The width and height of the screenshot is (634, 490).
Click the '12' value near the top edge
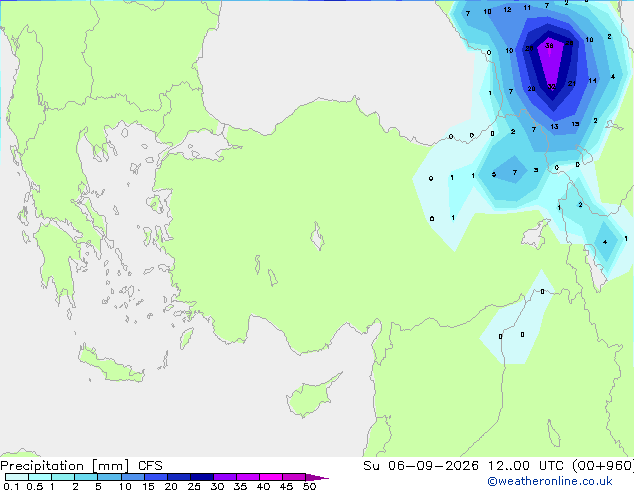coord(507,9)
